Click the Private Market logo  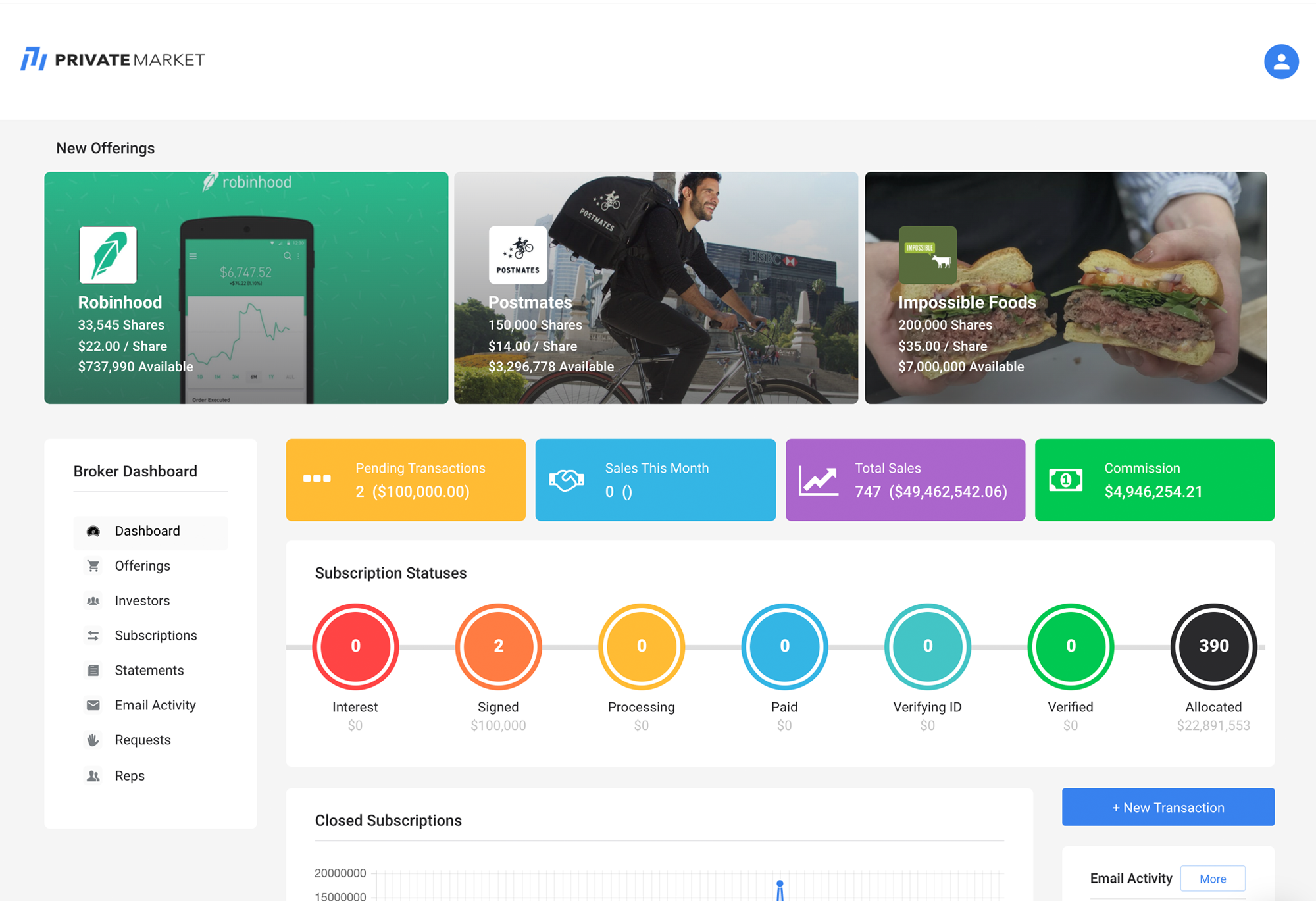pos(113,59)
